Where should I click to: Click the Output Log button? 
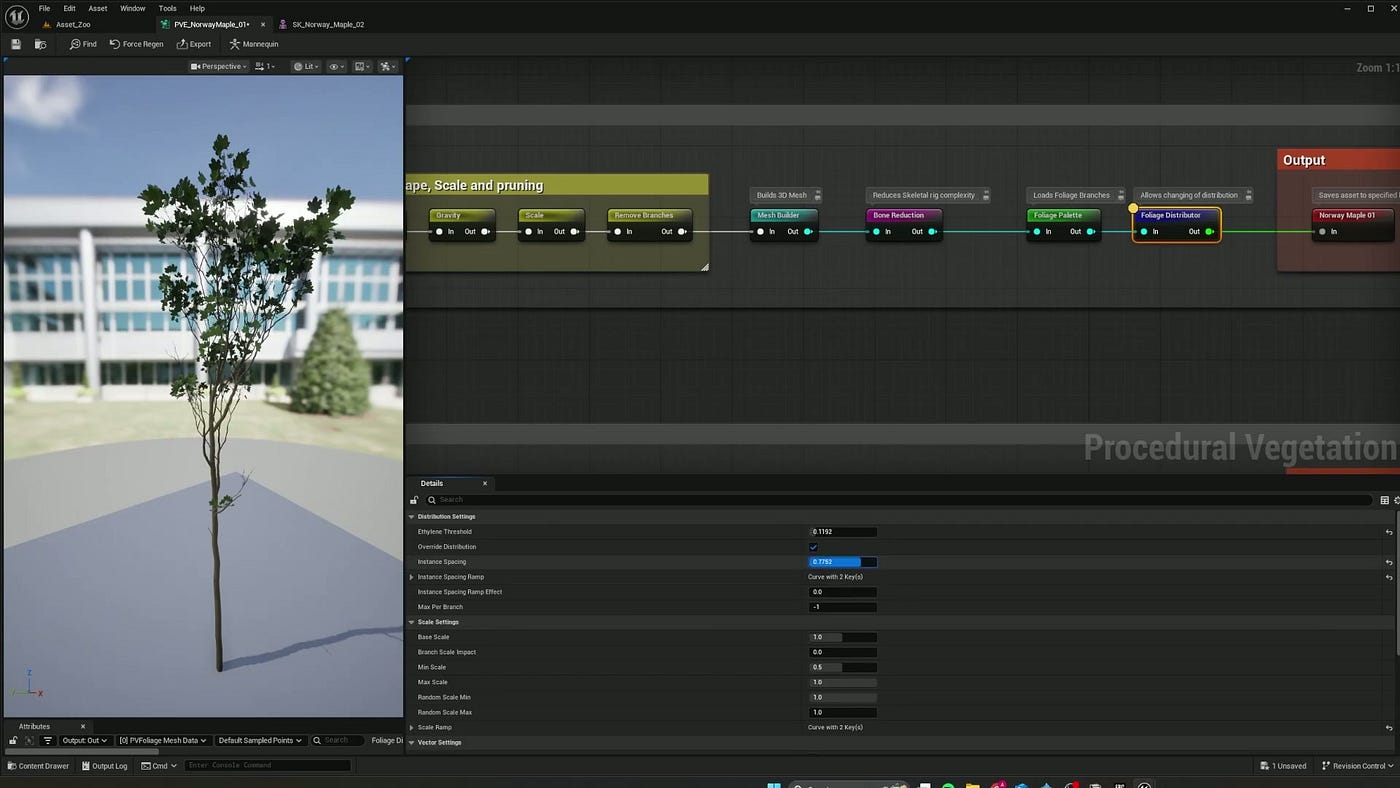coord(104,766)
